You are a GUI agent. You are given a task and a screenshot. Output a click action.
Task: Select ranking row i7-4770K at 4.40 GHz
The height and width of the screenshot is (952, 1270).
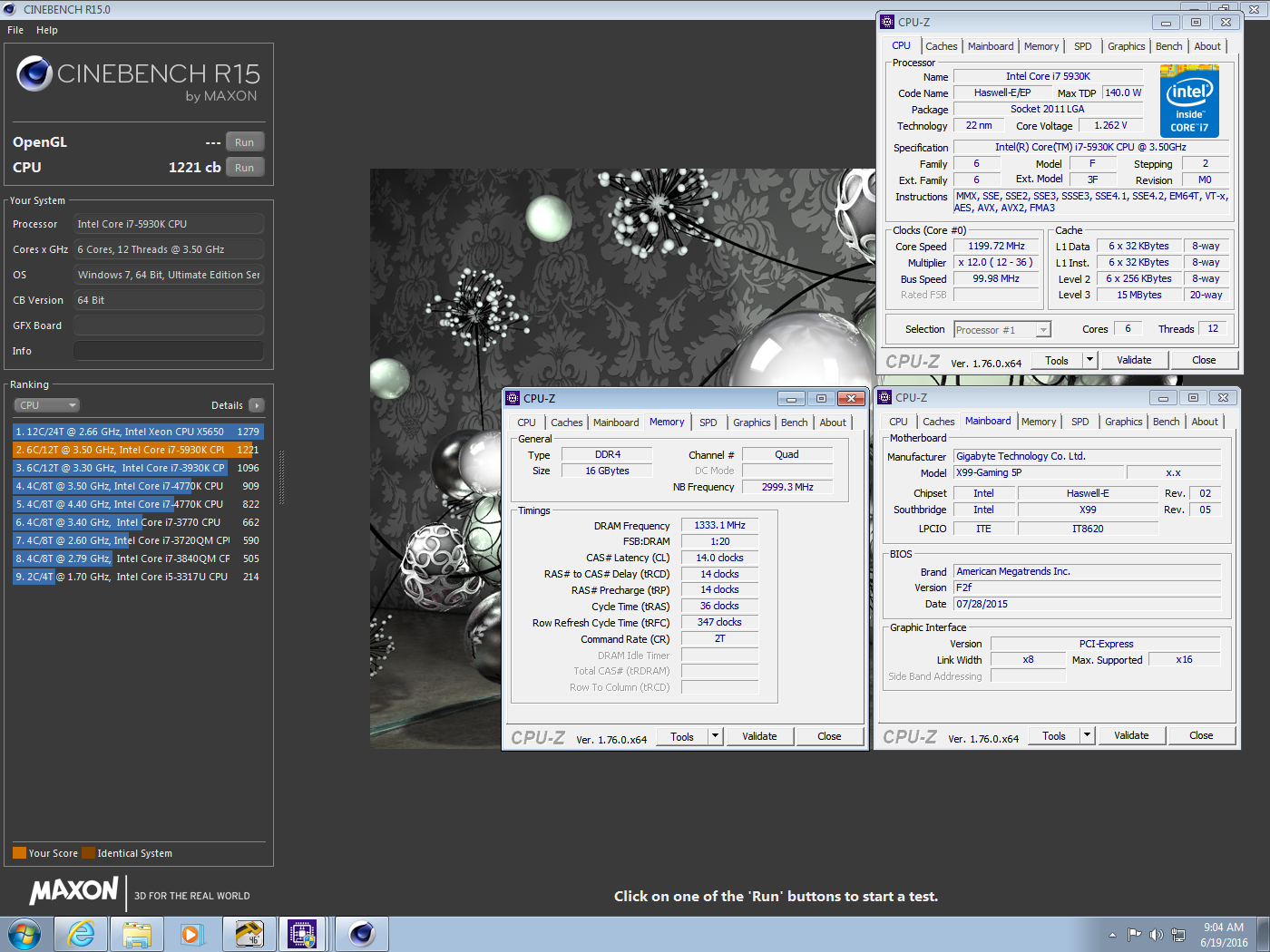click(x=138, y=504)
